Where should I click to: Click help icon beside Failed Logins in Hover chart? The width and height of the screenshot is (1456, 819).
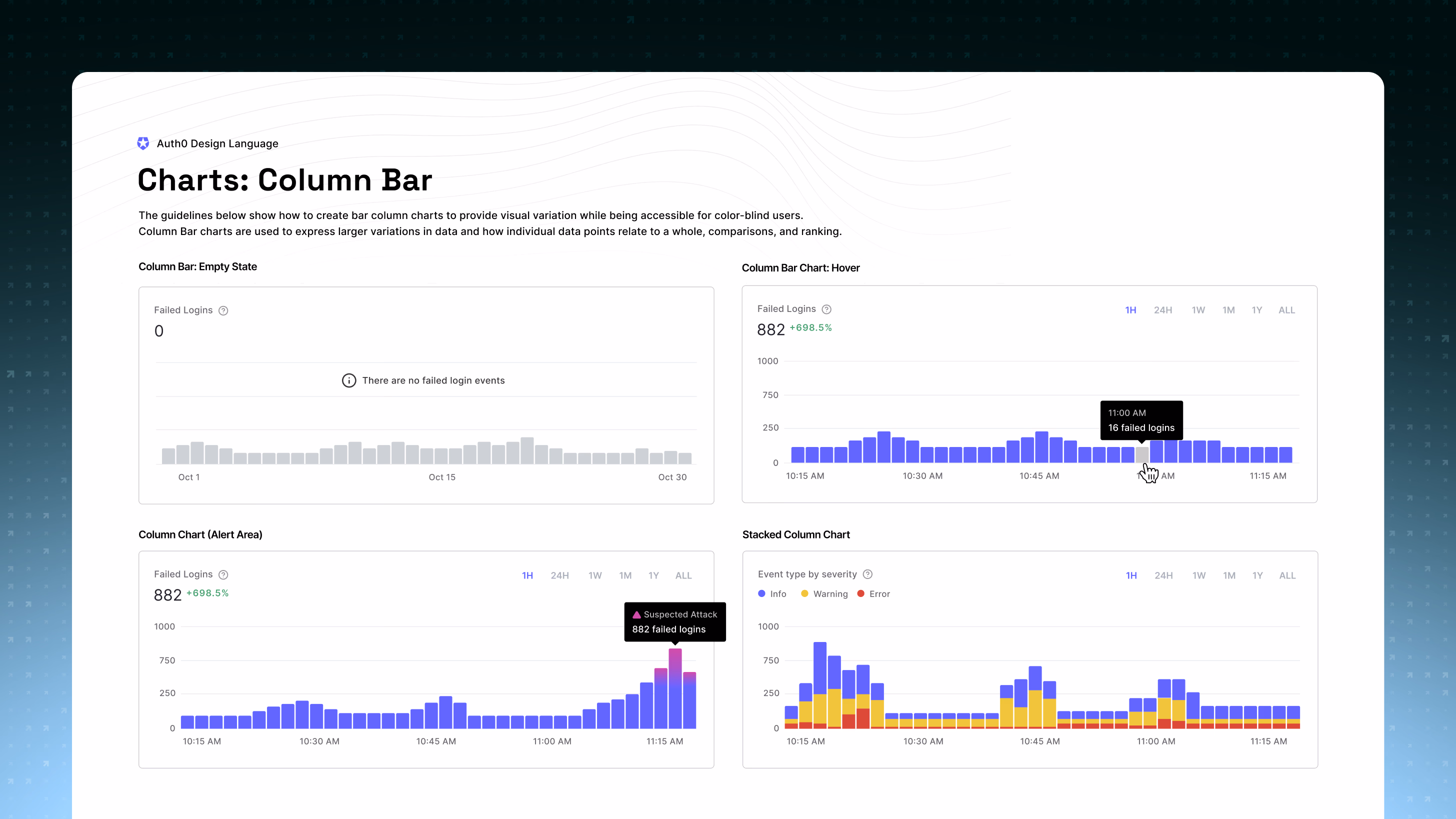click(x=826, y=309)
